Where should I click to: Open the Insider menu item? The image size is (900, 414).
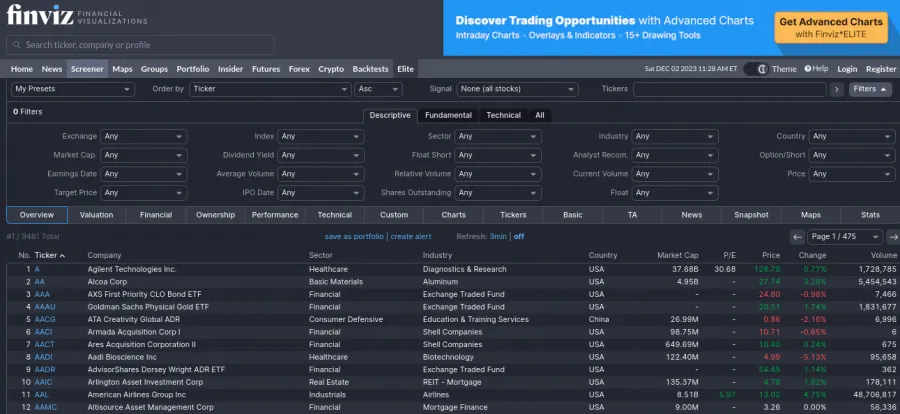(x=230, y=69)
